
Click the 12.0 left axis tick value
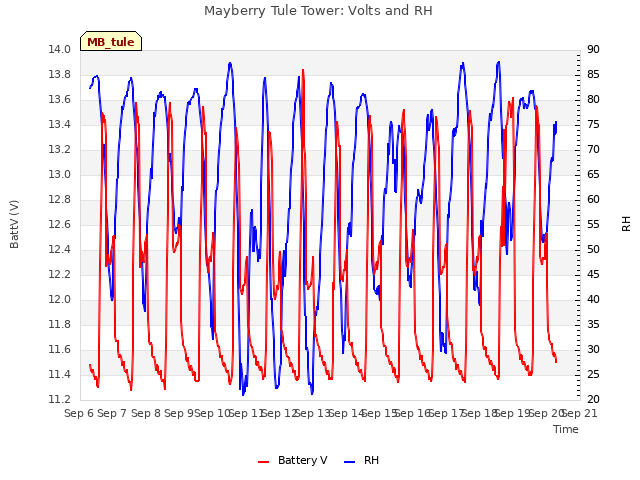pyautogui.click(x=59, y=300)
